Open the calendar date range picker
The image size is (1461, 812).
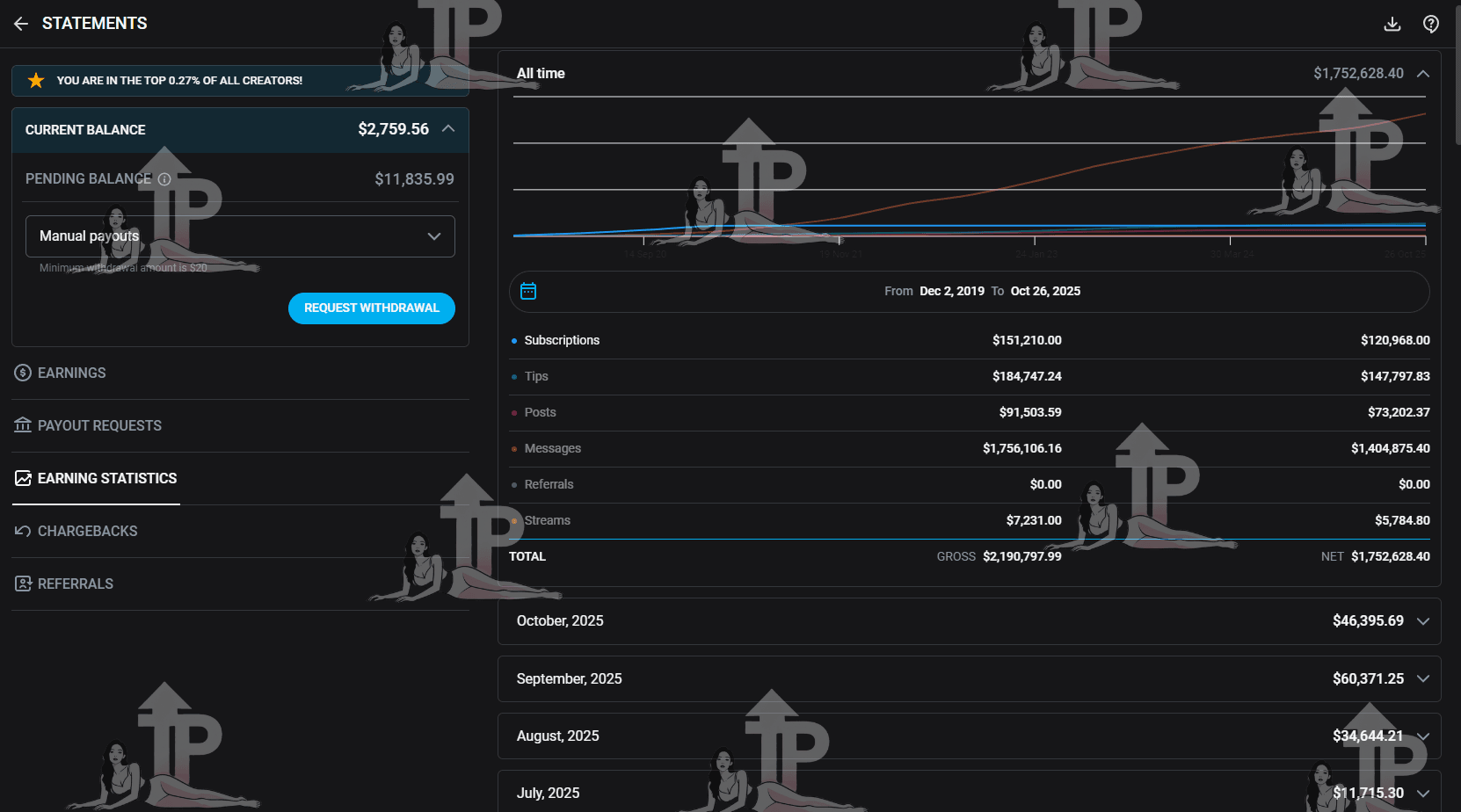pos(528,291)
